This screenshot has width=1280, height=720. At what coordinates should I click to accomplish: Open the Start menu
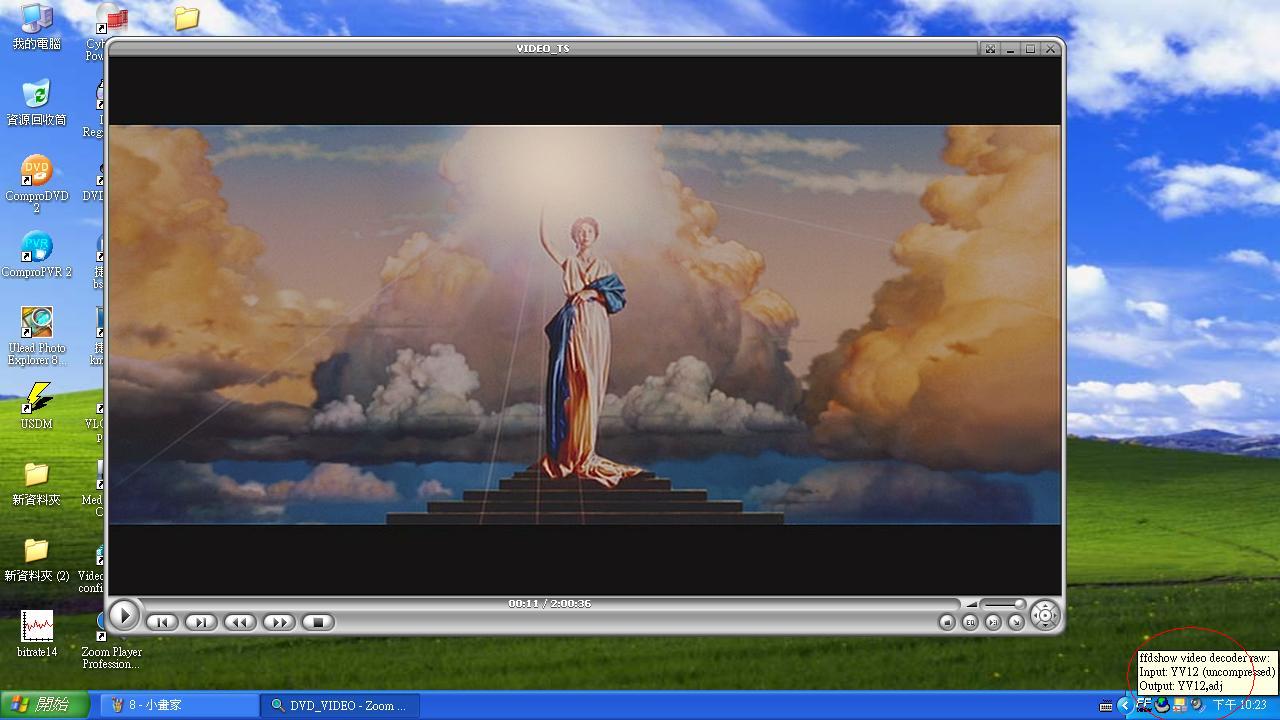[x=40, y=705]
